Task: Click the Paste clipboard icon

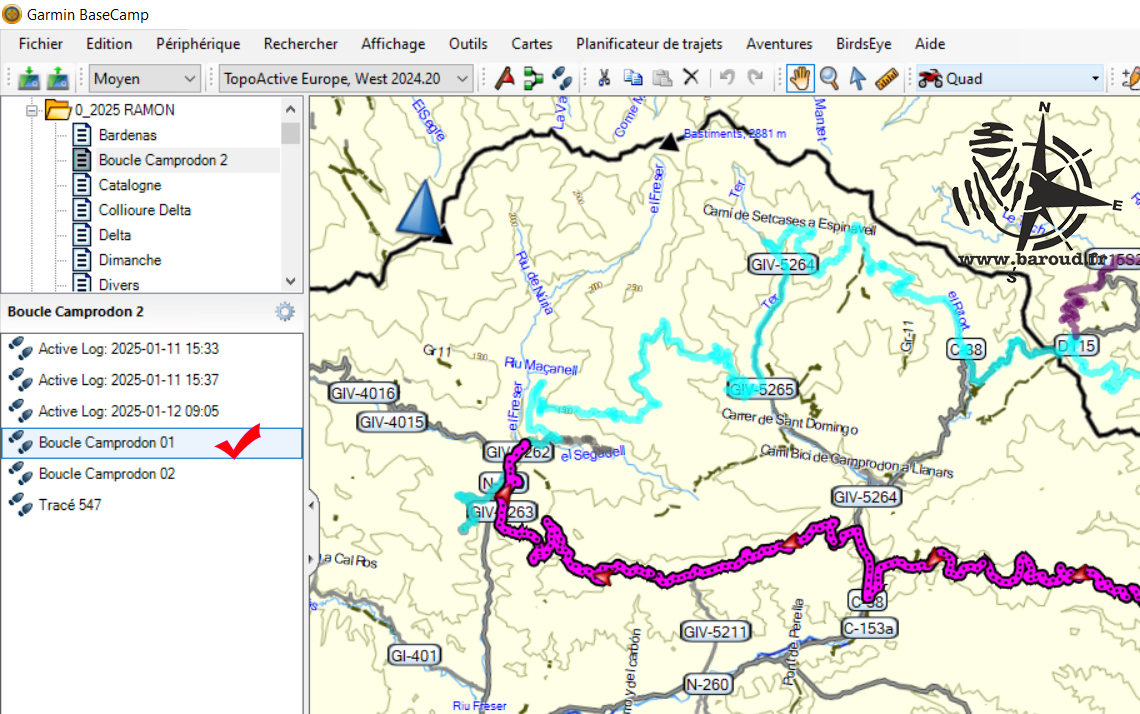Action: click(662, 79)
